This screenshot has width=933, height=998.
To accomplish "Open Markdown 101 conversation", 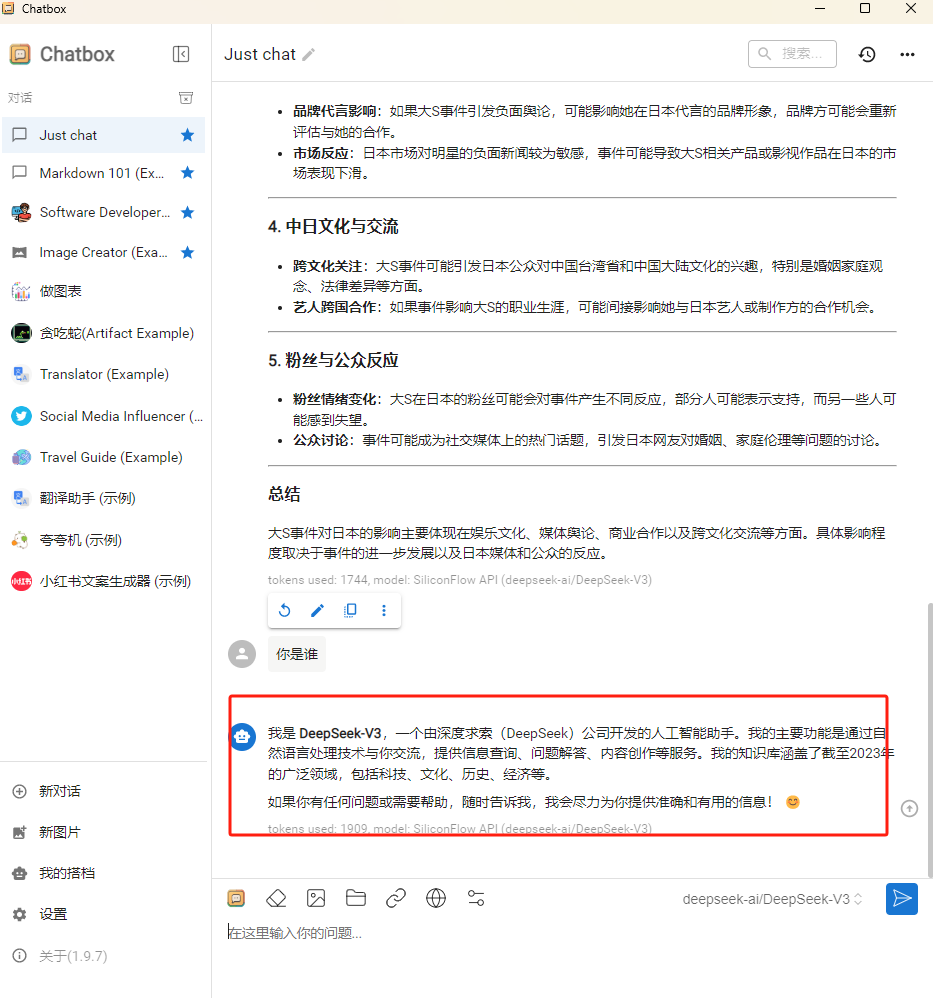I will pos(103,172).
